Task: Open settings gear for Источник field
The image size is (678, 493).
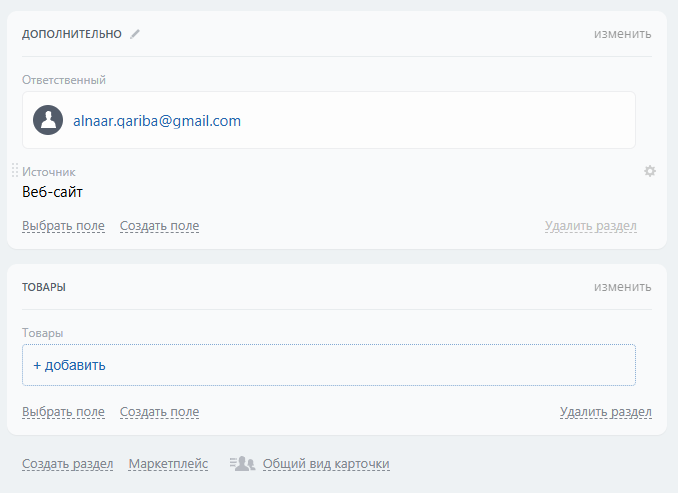Action: [x=650, y=171]
